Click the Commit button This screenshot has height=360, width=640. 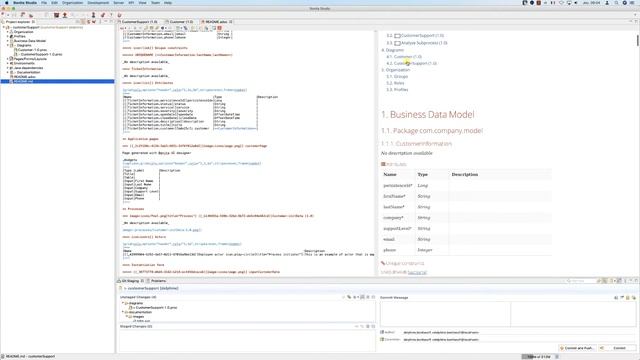point(617,348)
